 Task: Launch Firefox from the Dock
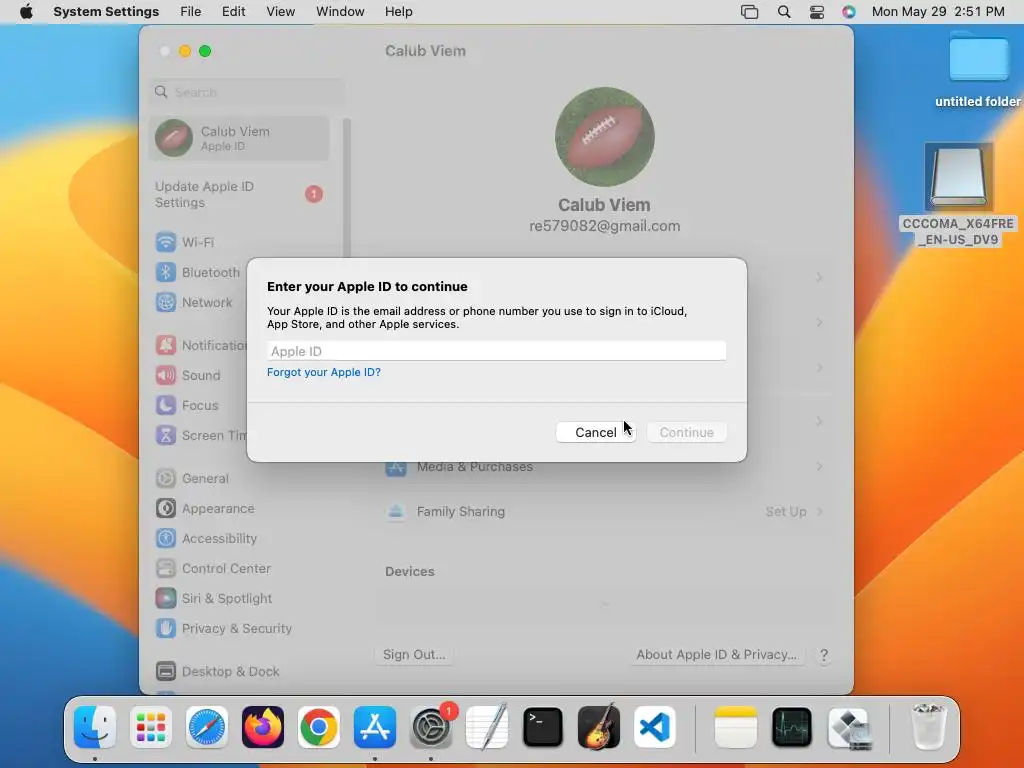coord(263,727)
